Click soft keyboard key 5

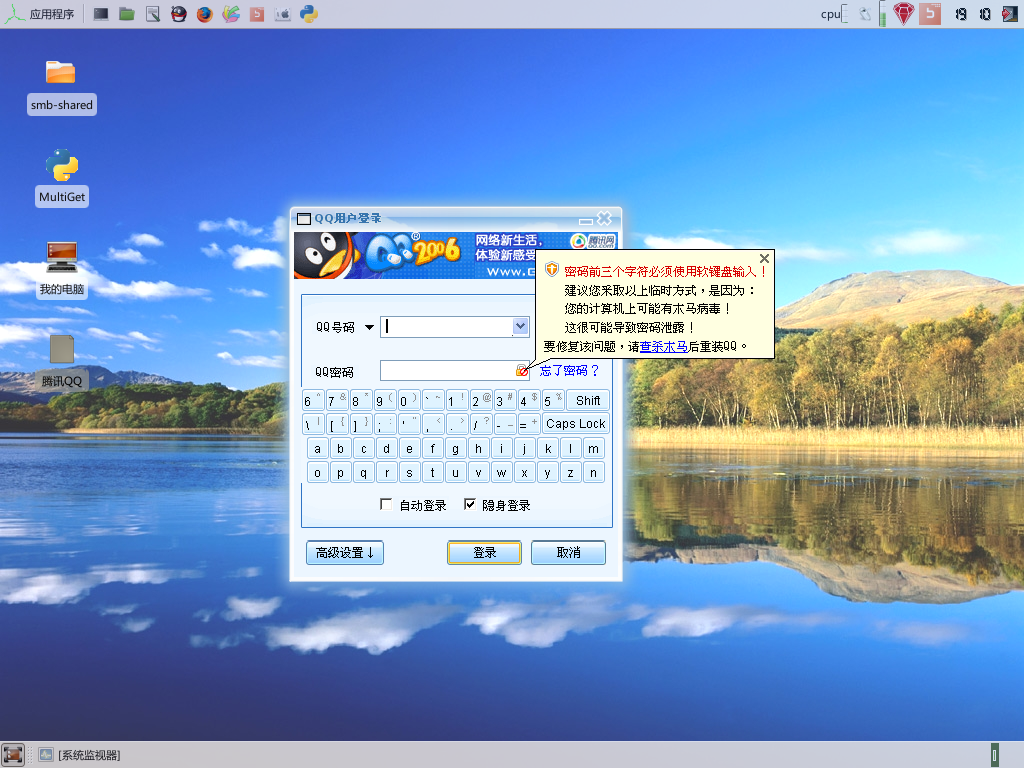coord(553,400)
